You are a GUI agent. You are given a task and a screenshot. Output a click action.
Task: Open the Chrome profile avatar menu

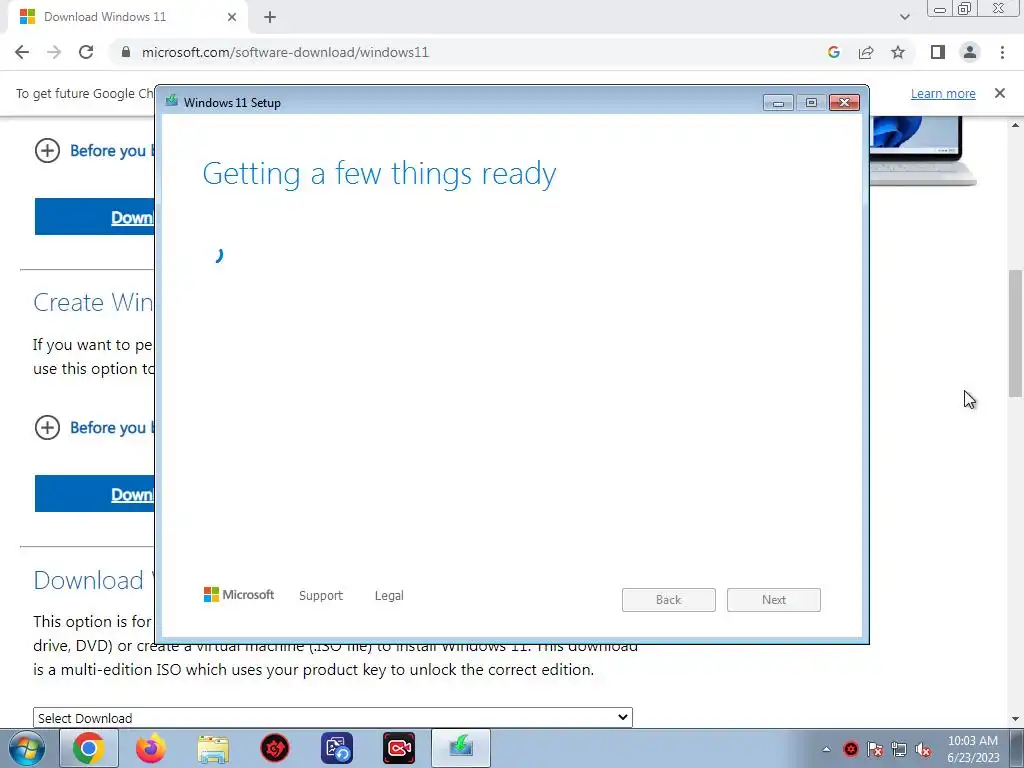coord(970,52)
